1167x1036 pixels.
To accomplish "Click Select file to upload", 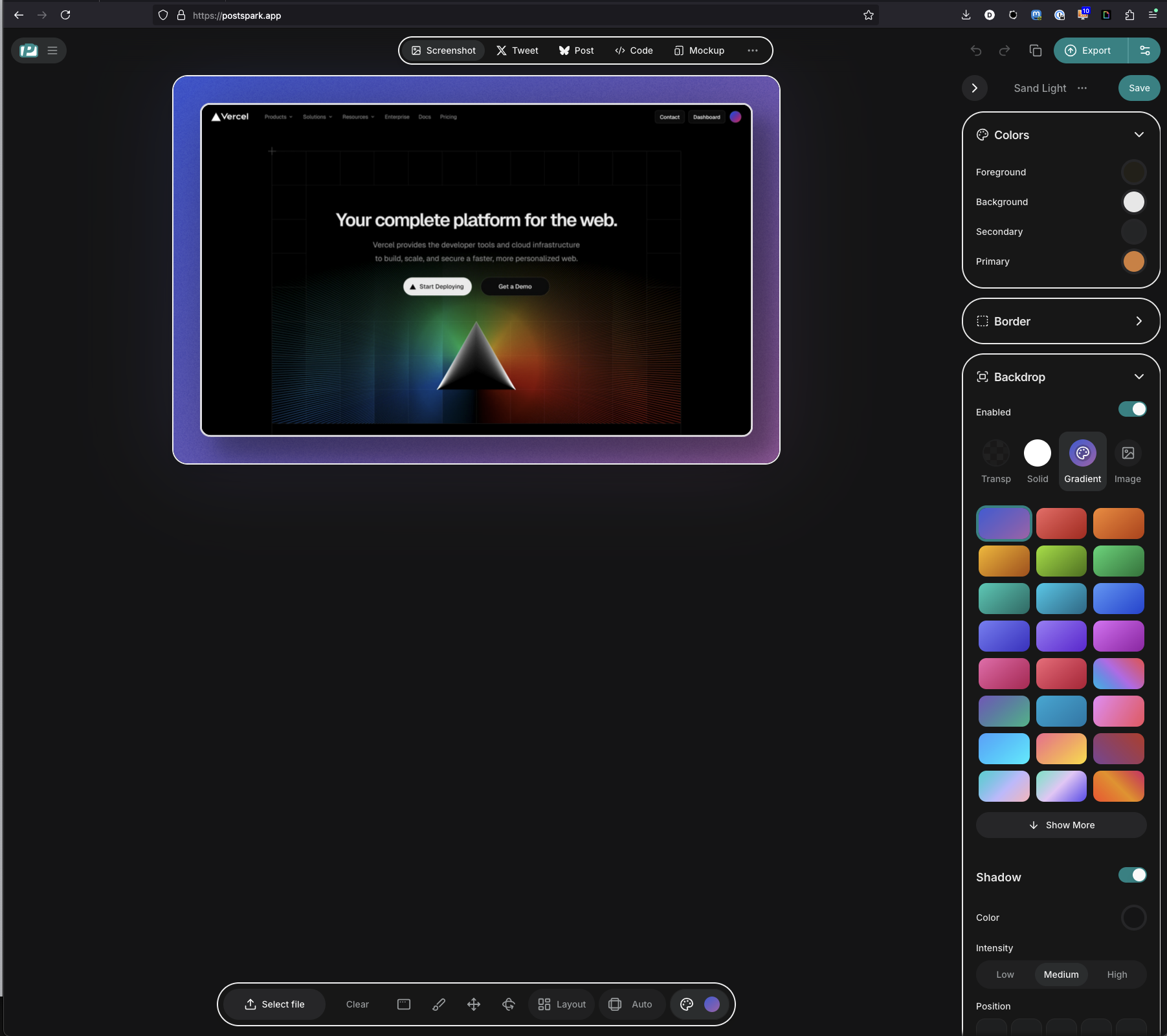I will click(x=274, y=1004).
